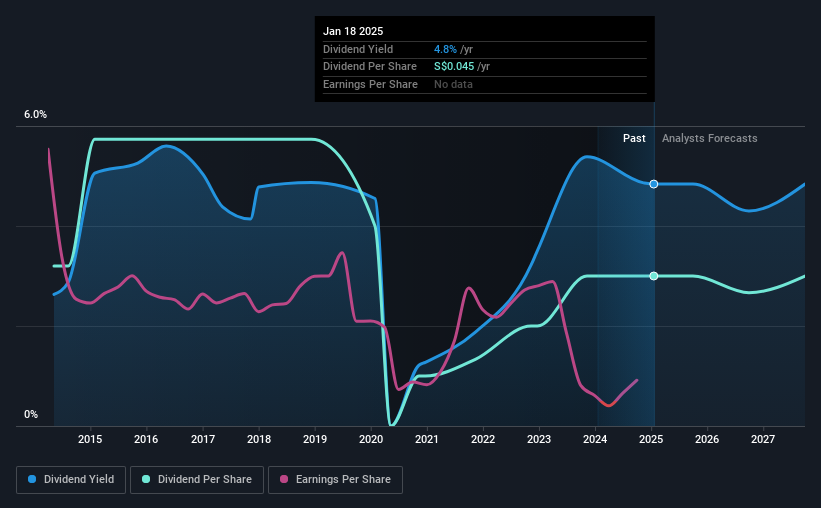Click the 2022 x-axis label
Viewport: 821px width, 508px height.
483,439
